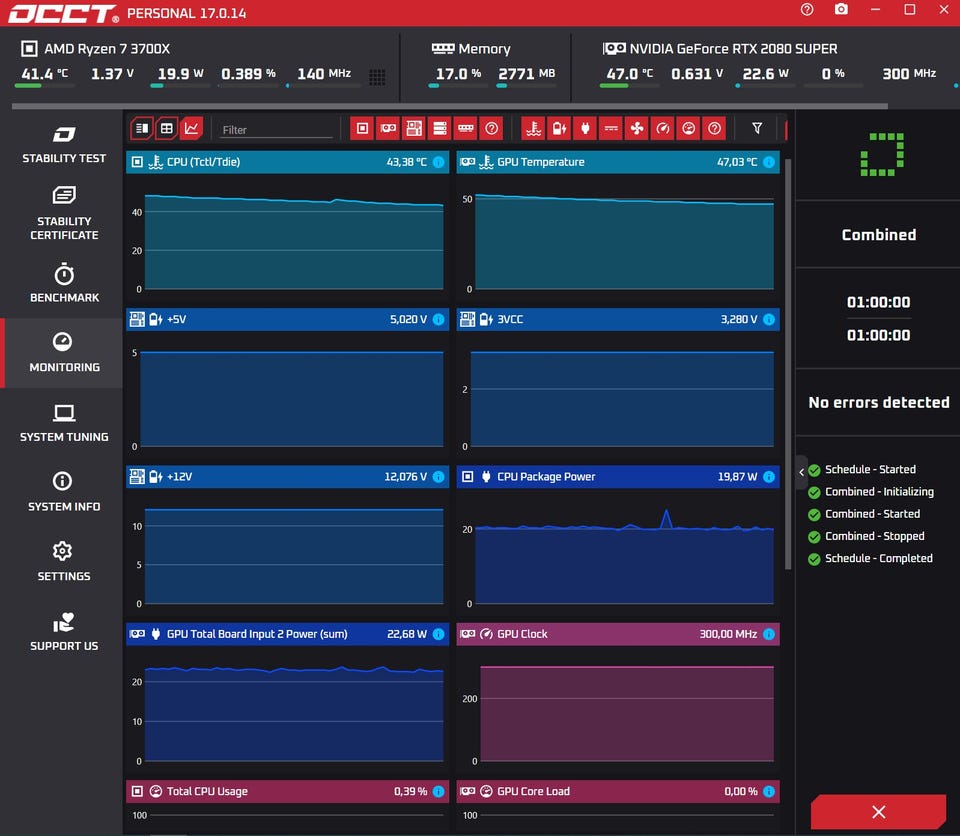Toggle unknown hardware filter question icon
Screen dimensions: 960x836
[x=491, y=129]
